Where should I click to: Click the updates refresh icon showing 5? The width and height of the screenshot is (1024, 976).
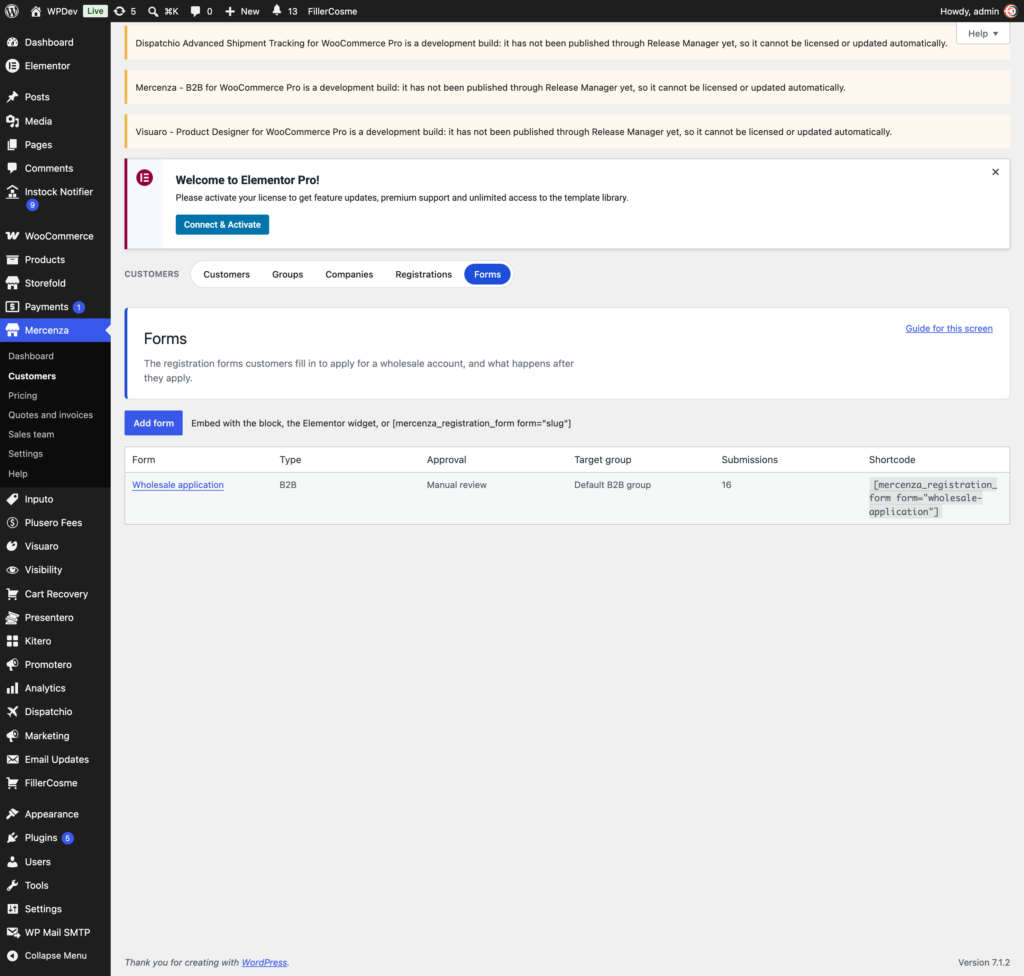coord(120,11)
